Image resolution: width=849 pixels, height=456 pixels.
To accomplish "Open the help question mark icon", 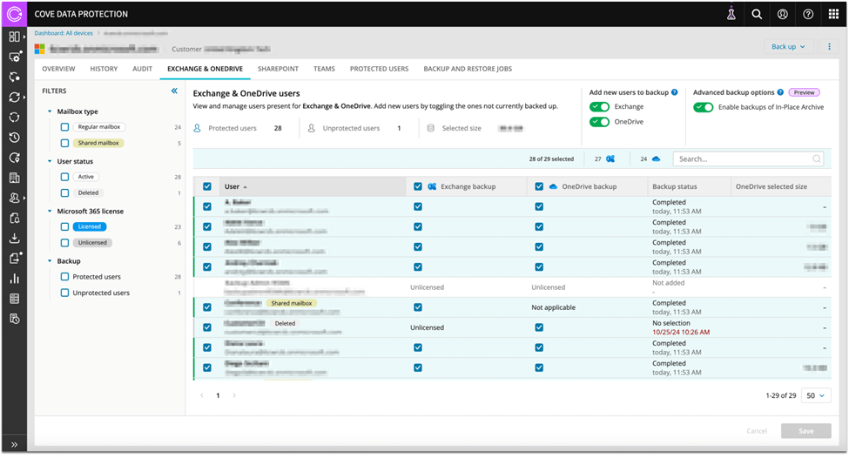I will (808, 15).
